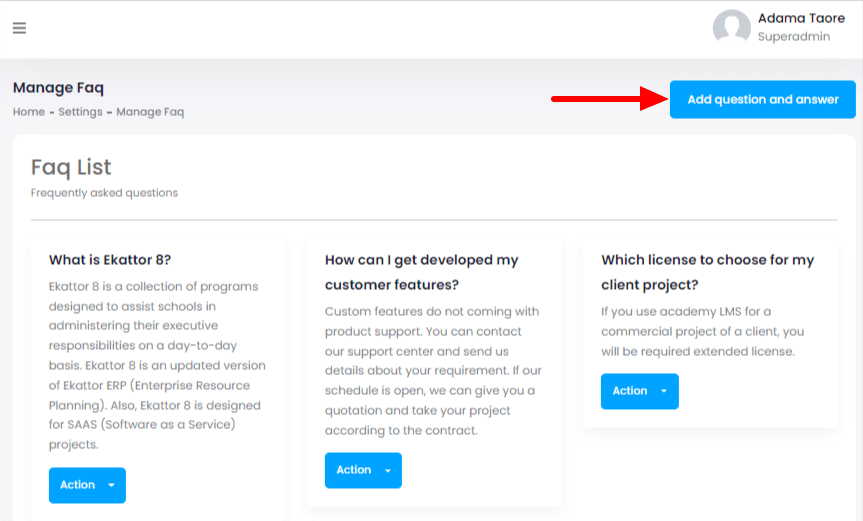Viewport: 863px width, 521px height.
Task: Select Manage Faq breadcrumb item
Action: coord(150,112)
